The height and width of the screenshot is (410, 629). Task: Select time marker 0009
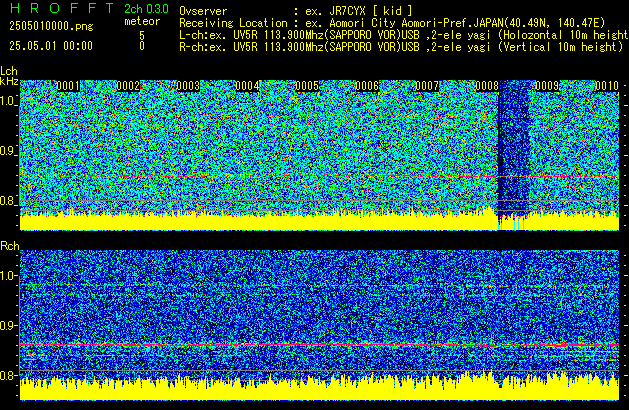pyautogui.click(x=547, y=86)
